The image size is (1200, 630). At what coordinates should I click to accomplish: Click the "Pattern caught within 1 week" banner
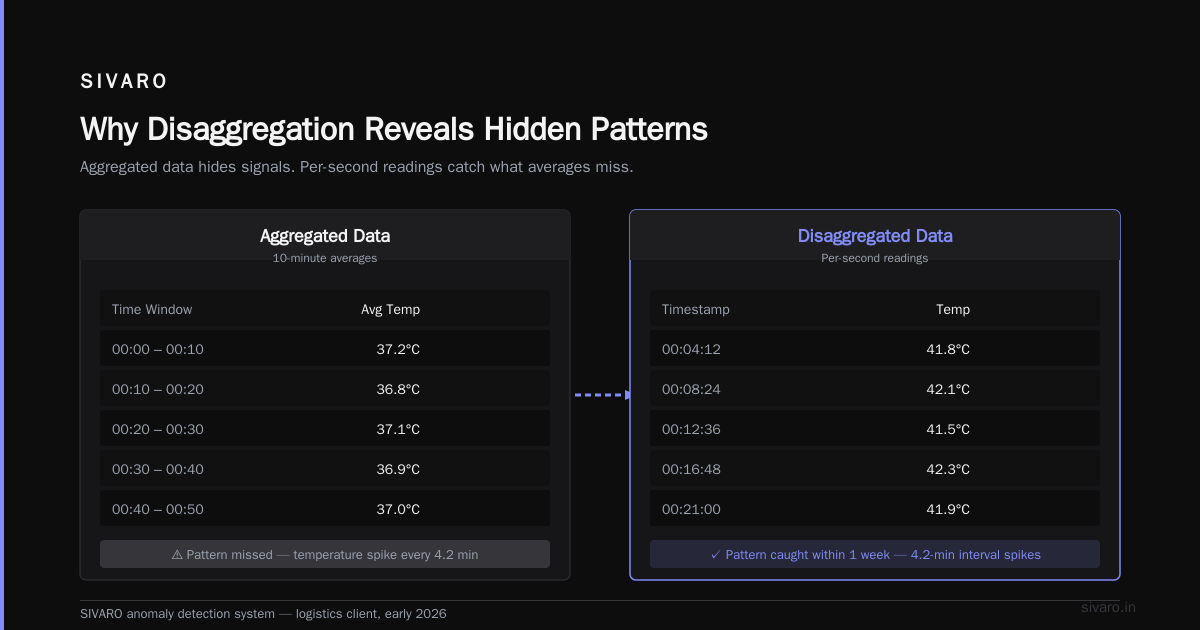pyautogui.click(x=875, y=554)
